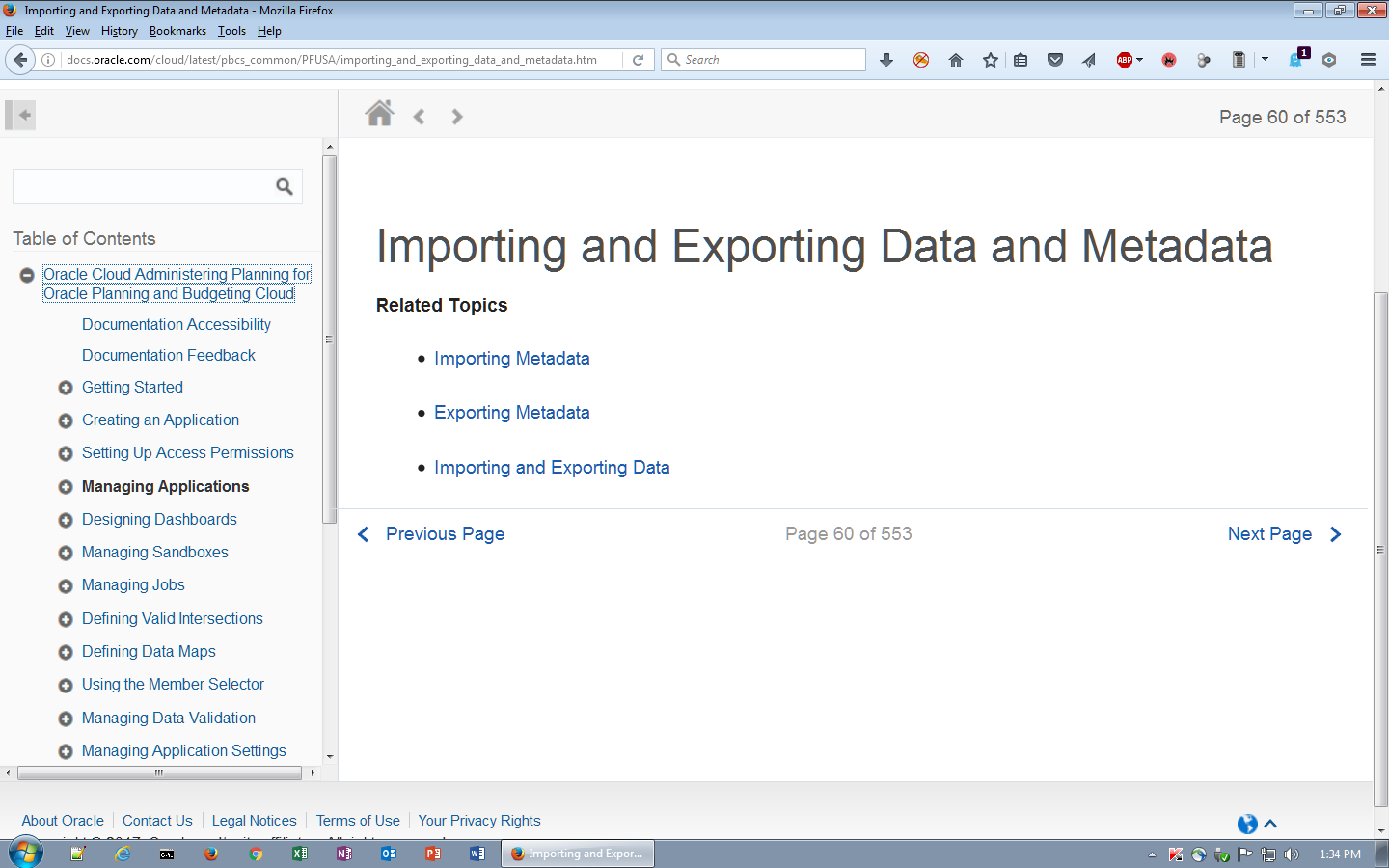The image size is (1389, 868).
Task: Open Outlook from the taskbar
Action: [389, 854]
